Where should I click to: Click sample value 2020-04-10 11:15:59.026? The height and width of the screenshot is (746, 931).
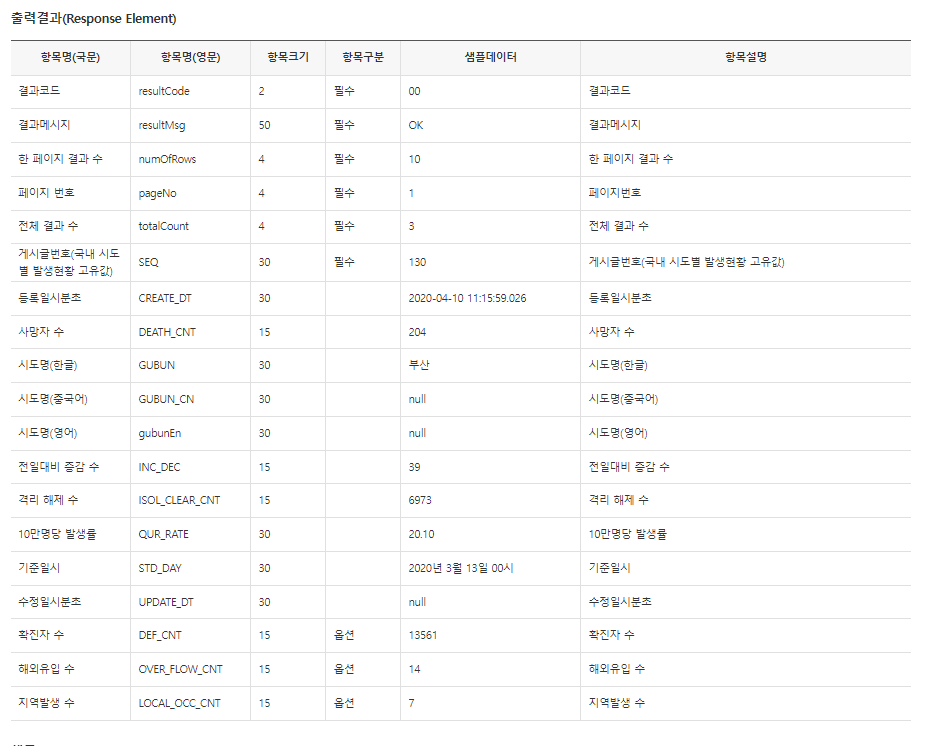tap(467, 298)
